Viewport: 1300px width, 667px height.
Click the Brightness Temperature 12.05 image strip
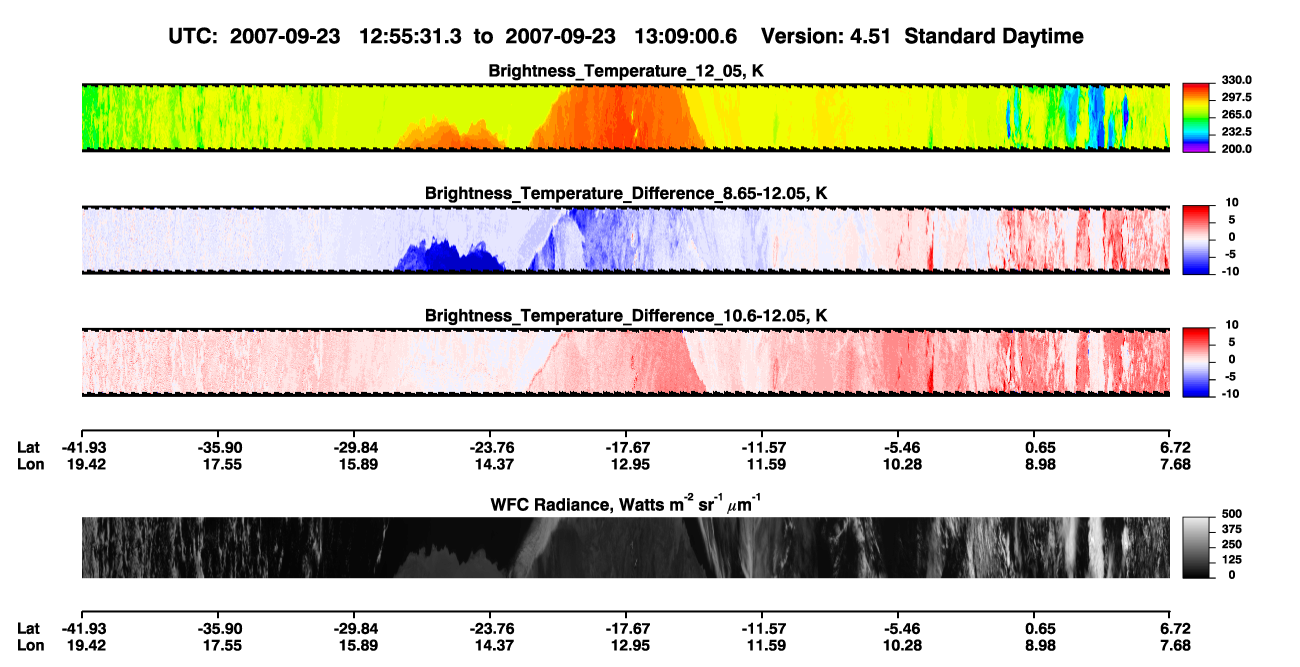(x=625, y=117)
